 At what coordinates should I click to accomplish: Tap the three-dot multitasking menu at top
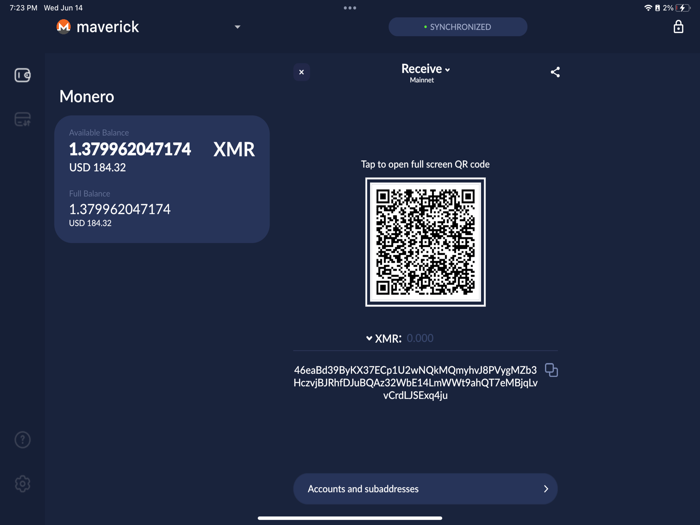pyautogui.click(x=350, y=8)
